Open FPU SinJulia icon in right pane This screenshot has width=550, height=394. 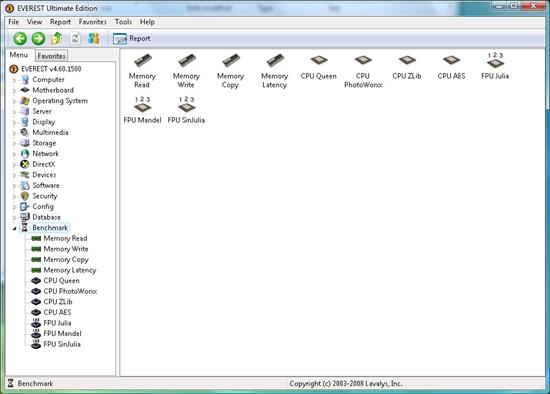(x=186, y=110)
